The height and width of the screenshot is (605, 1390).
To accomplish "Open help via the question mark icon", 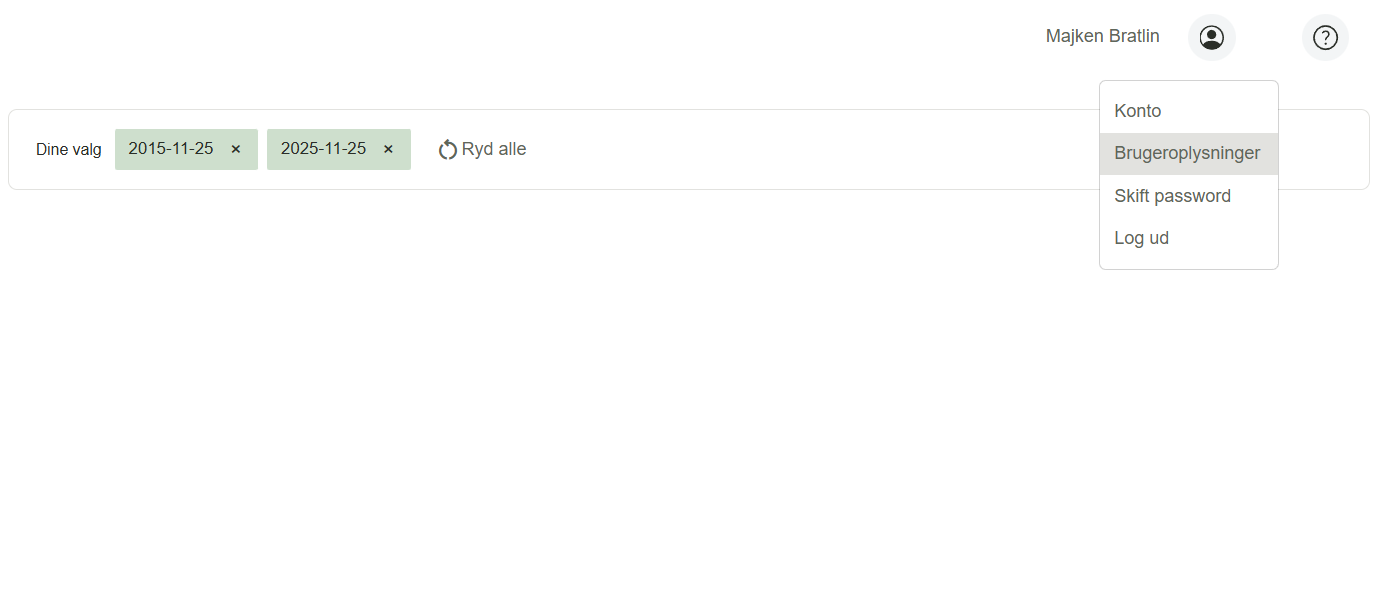I will pyautogui.click(x=1325, y=38).
